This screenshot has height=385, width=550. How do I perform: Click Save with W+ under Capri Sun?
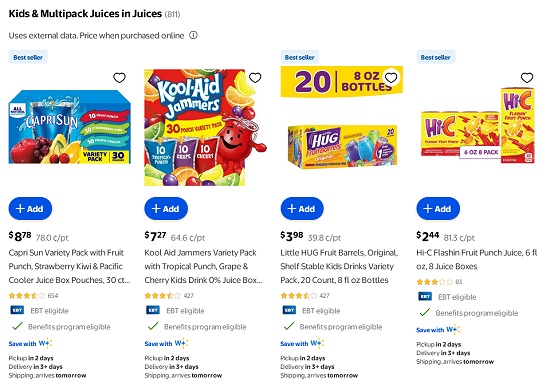tap(30, 343)
